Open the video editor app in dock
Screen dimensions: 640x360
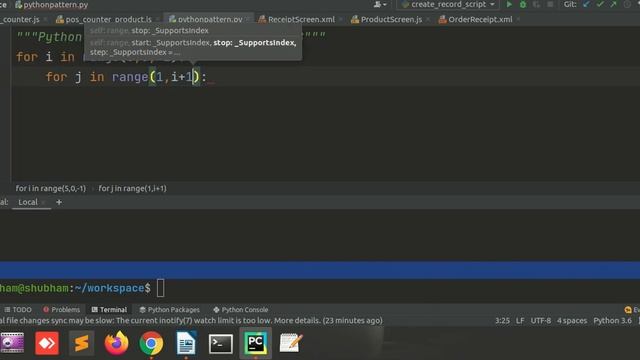(12, 343)
